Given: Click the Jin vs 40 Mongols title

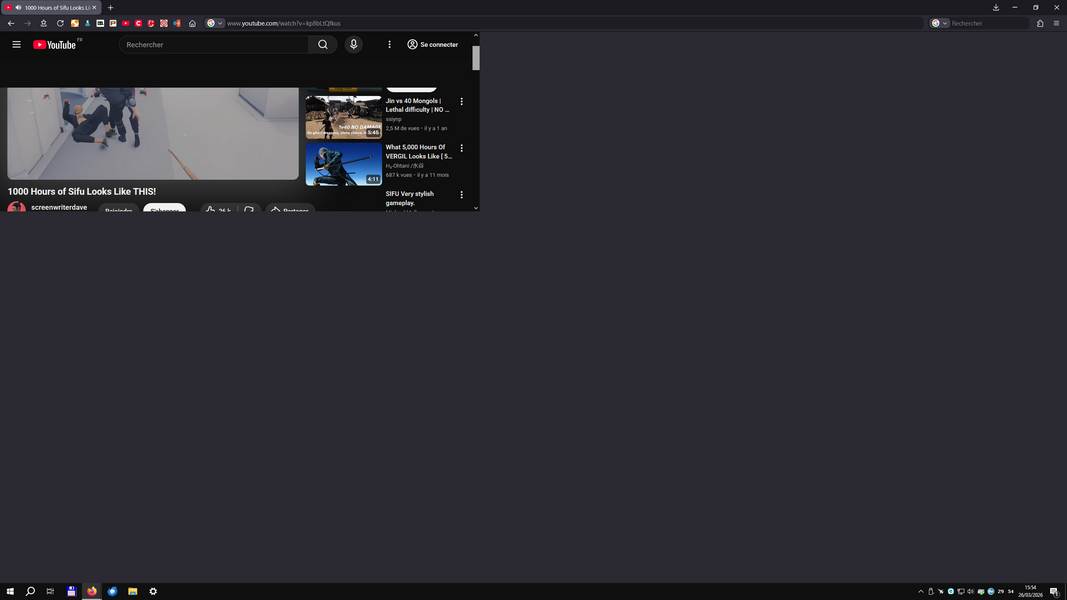Looking at the screenshot, I should pos(418,105).
